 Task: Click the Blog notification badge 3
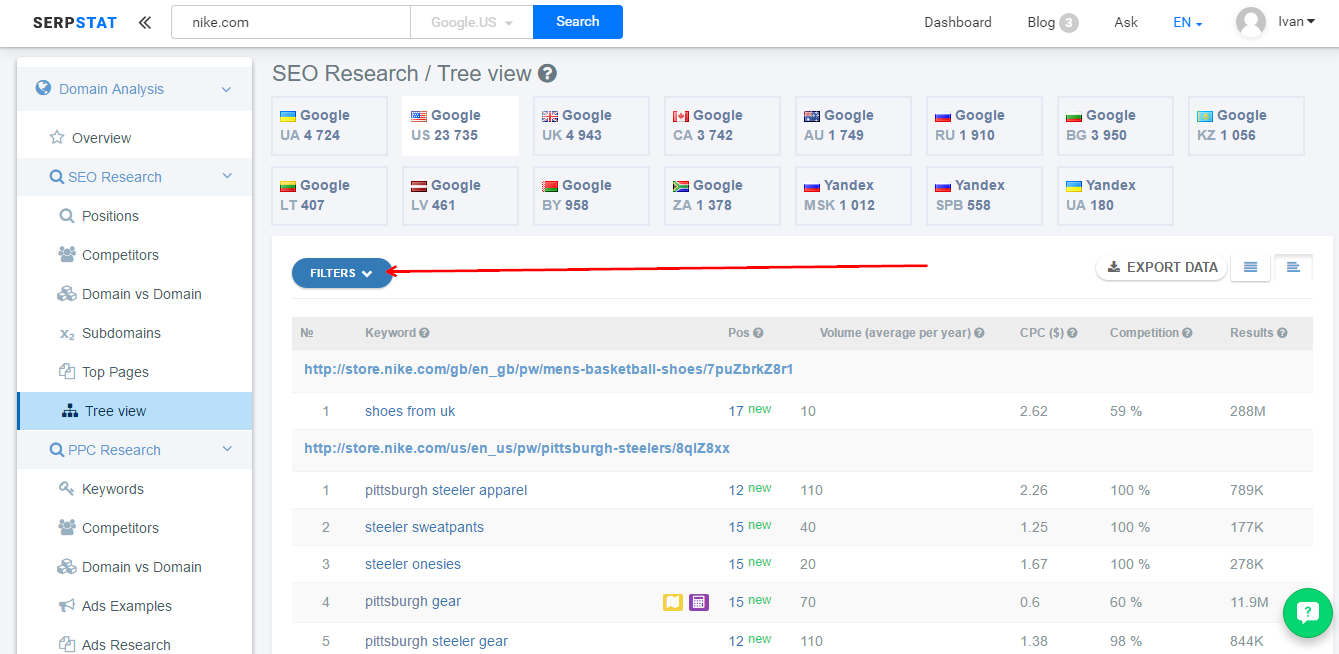click(x=1069, y=22)
